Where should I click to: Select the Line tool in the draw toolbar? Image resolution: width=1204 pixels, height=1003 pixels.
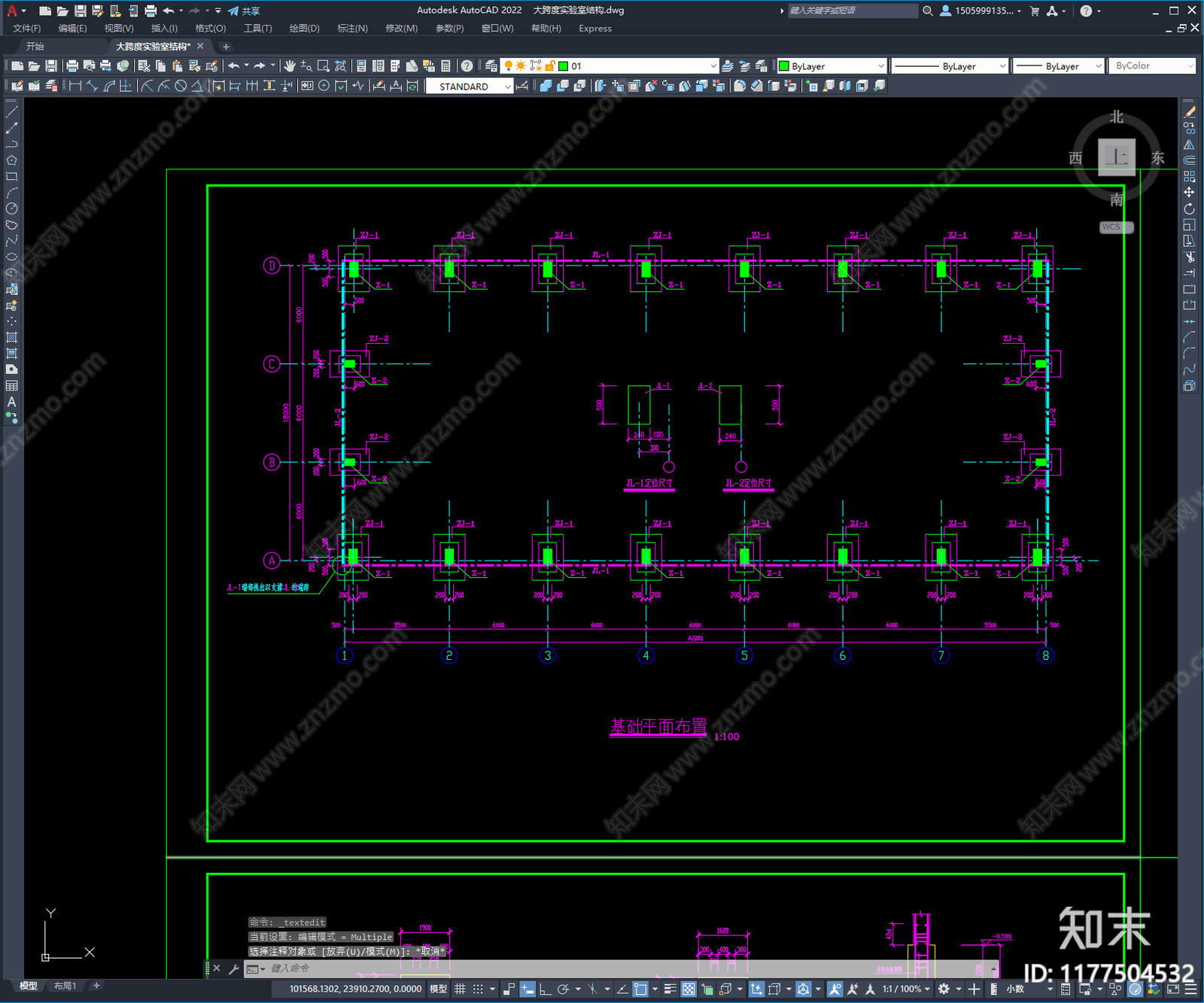tap(11, 112)
